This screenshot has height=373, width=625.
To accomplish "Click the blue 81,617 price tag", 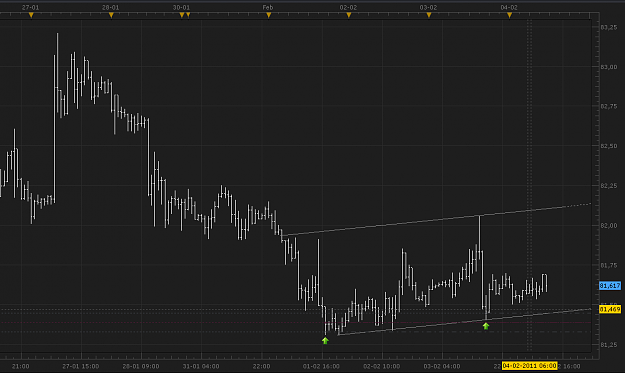I will (610, 286).
